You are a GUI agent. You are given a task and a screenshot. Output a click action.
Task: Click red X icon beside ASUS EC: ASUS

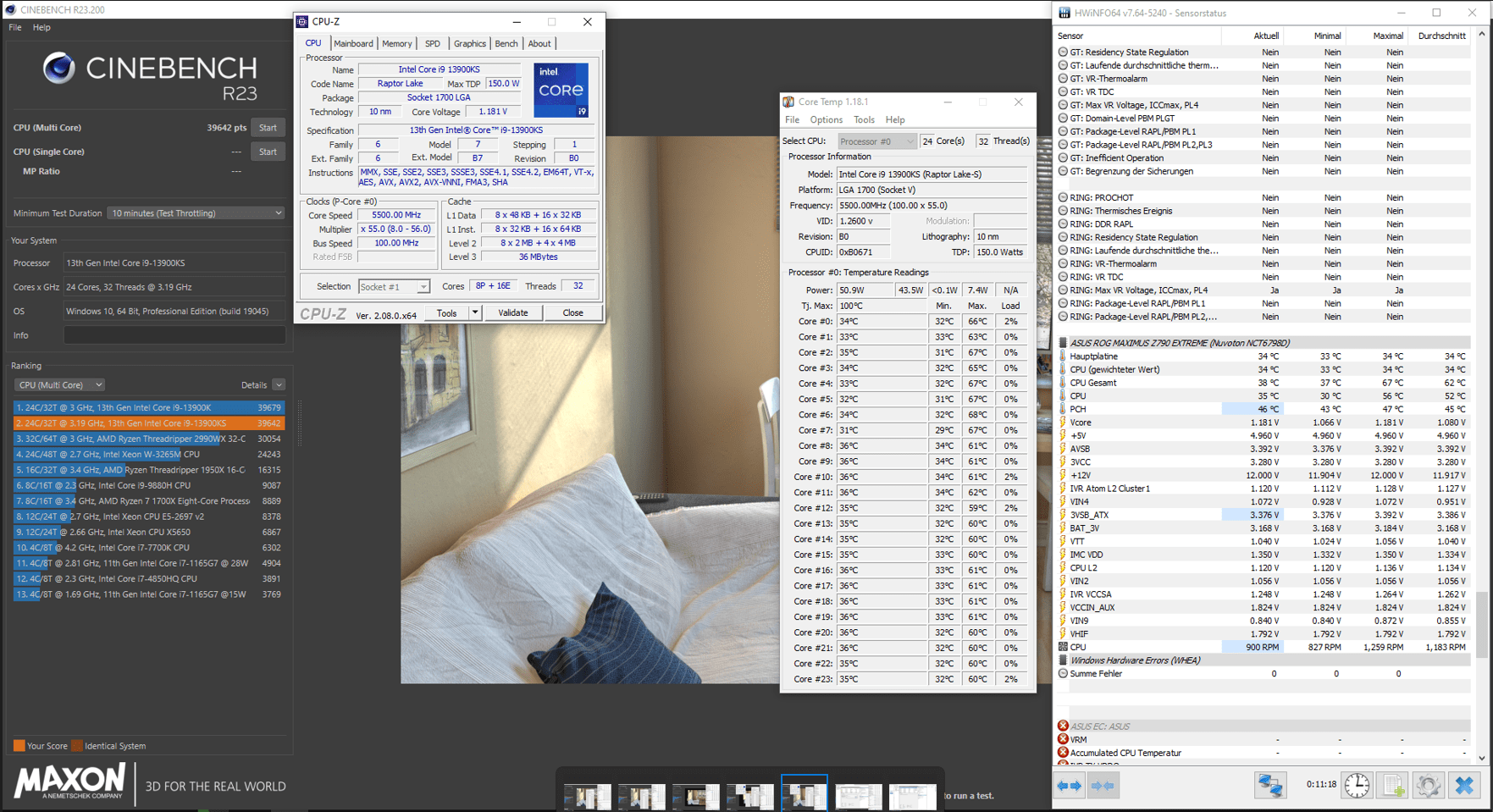pos(1063,726)
